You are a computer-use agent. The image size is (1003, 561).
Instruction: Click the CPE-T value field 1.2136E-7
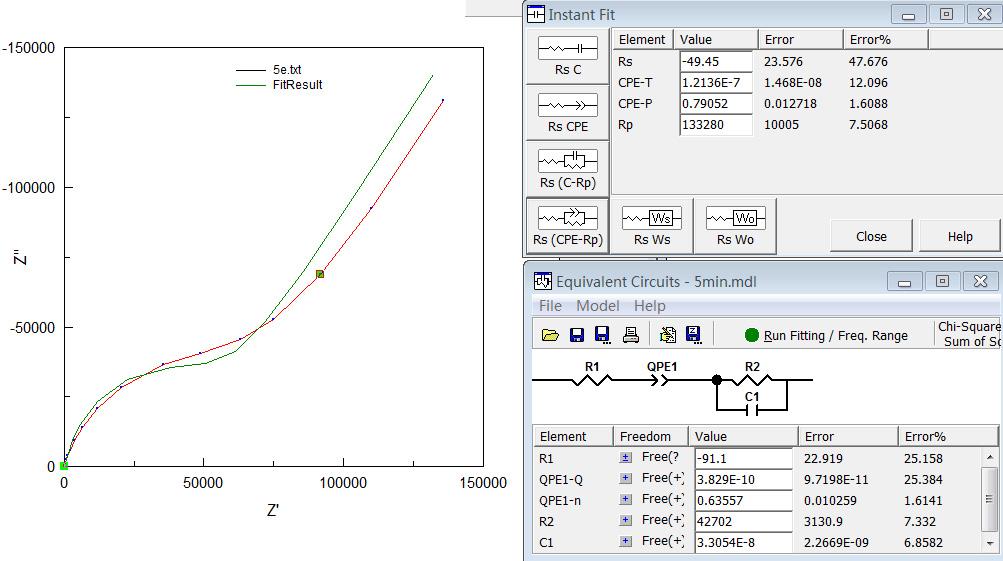(716, 83)
